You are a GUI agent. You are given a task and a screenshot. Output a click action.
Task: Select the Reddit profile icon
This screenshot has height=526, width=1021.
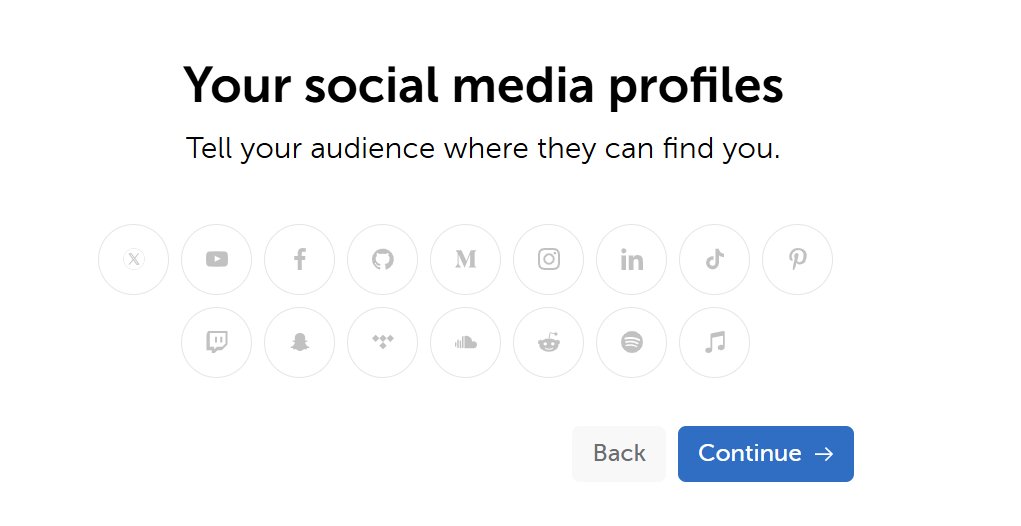pos(548,343)
